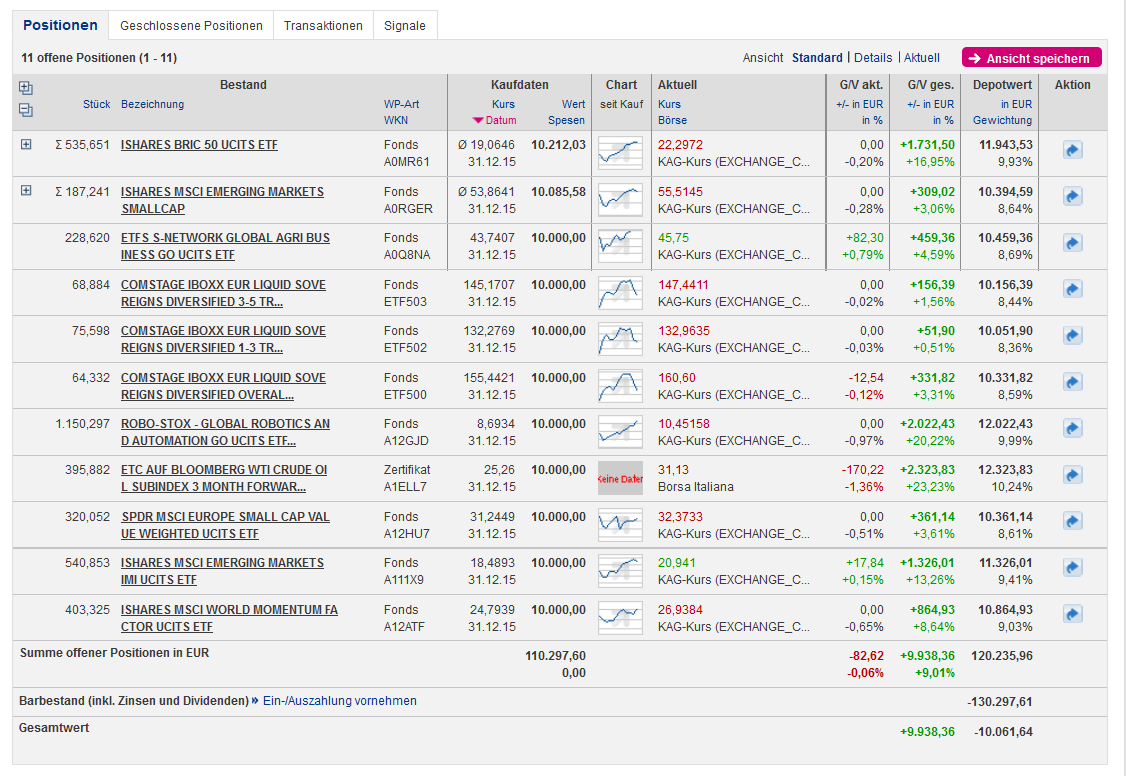Expand ISHARES MSCI Emerging Markets Smallcap row
The height and width of the screenshot is (776, 1126).
[26, 191]
